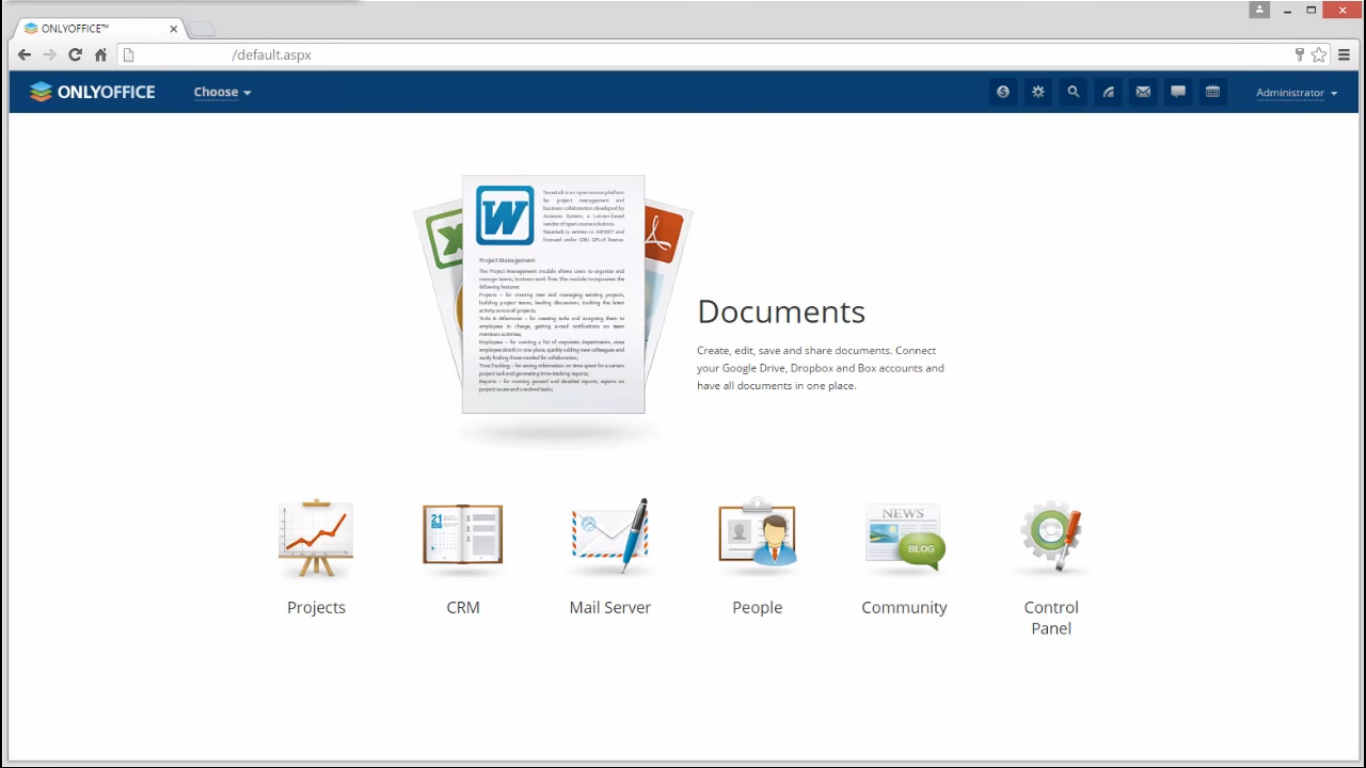
Task: Open the calendar icon in header
Action: 1213,92
